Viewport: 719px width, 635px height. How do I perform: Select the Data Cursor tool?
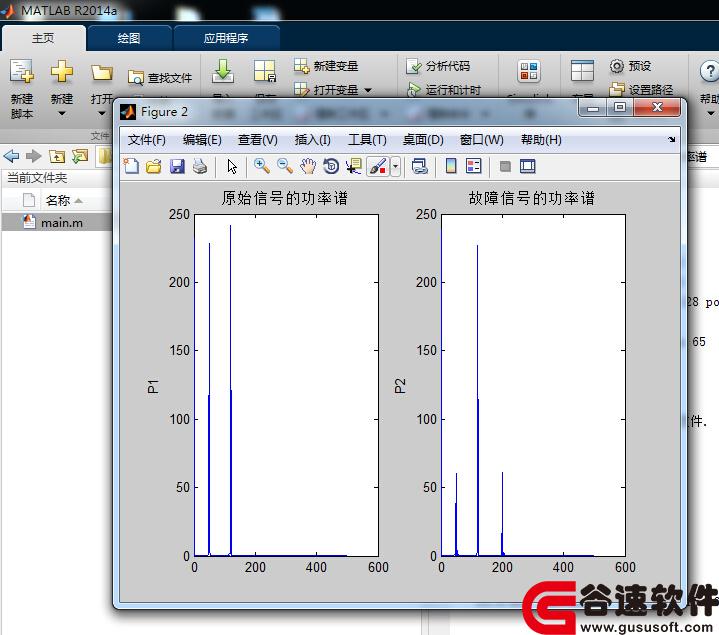[x=354, y=166]
